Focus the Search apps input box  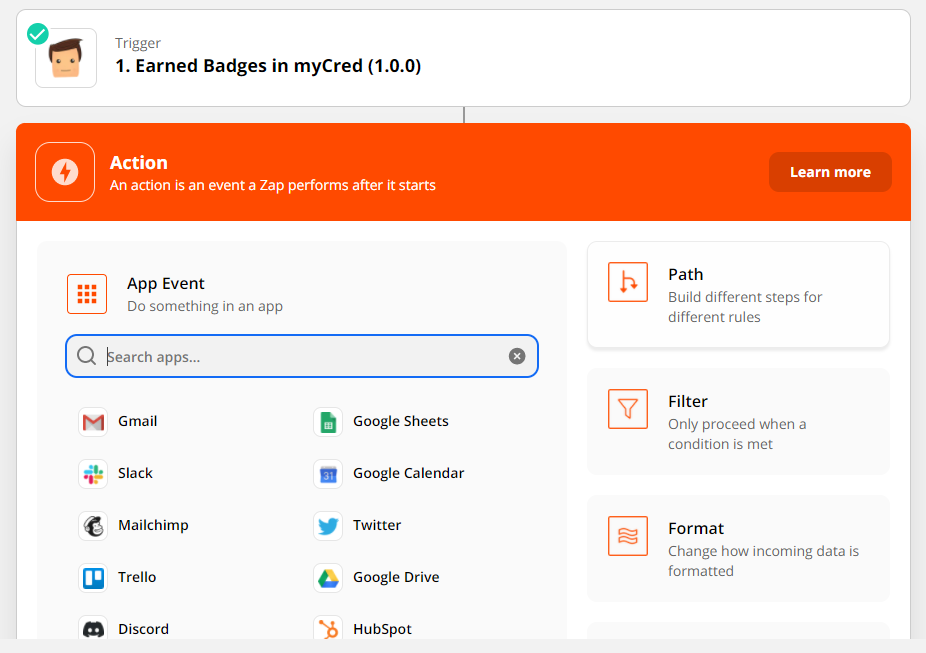(300, 356)
